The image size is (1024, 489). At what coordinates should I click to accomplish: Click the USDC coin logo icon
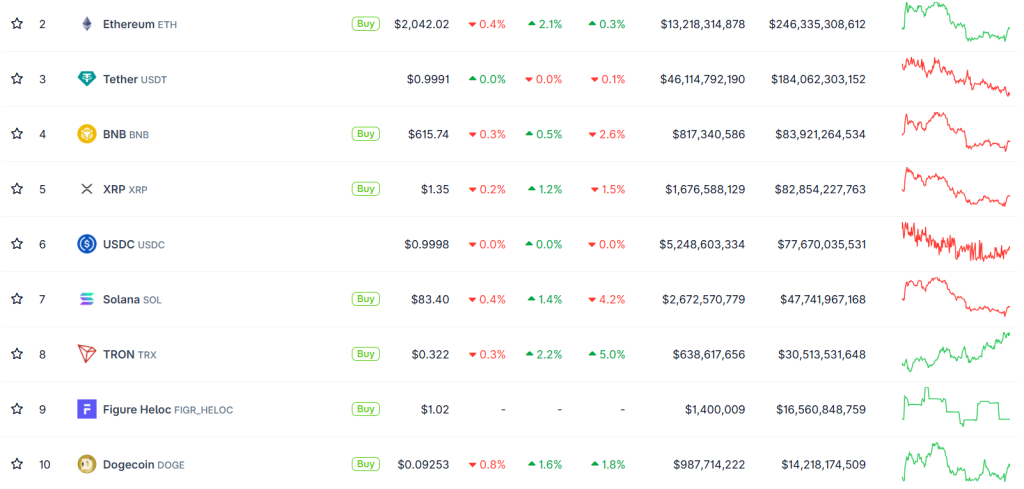87,244
